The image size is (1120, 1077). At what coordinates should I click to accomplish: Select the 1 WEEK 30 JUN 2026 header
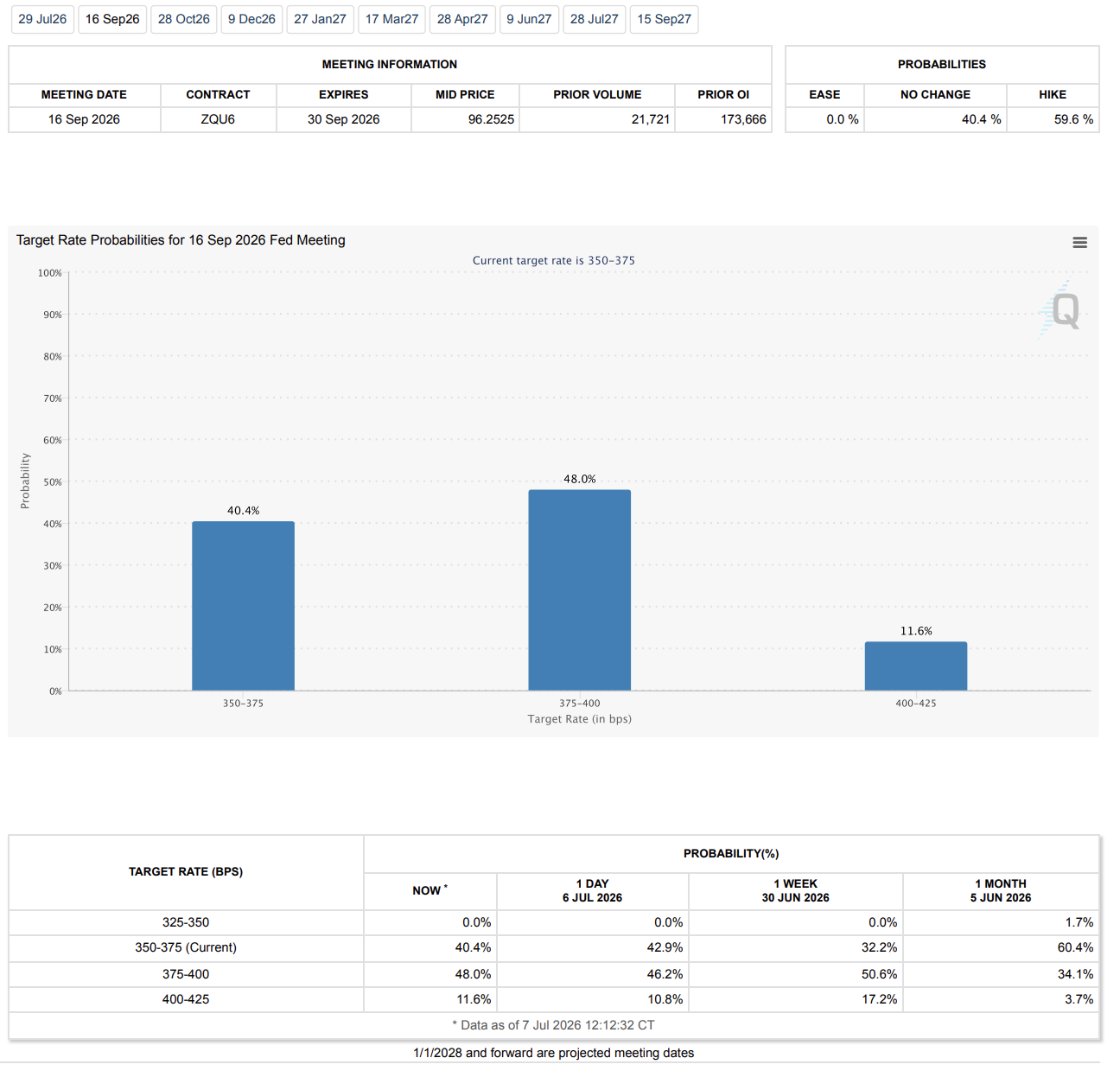(x=796, y=890)
